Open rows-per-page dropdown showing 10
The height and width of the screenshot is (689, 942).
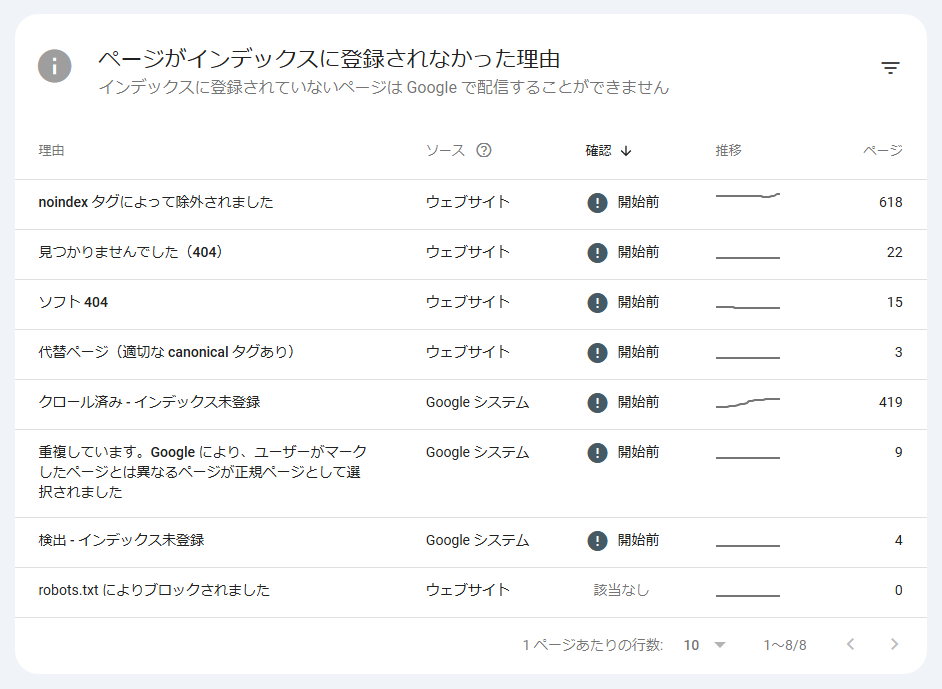pos(704,645)
